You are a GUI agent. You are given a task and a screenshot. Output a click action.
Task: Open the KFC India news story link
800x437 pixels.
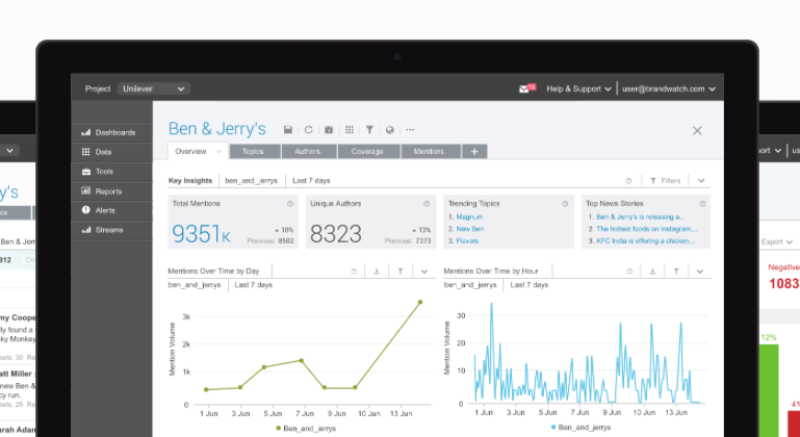tap(645, 241)
